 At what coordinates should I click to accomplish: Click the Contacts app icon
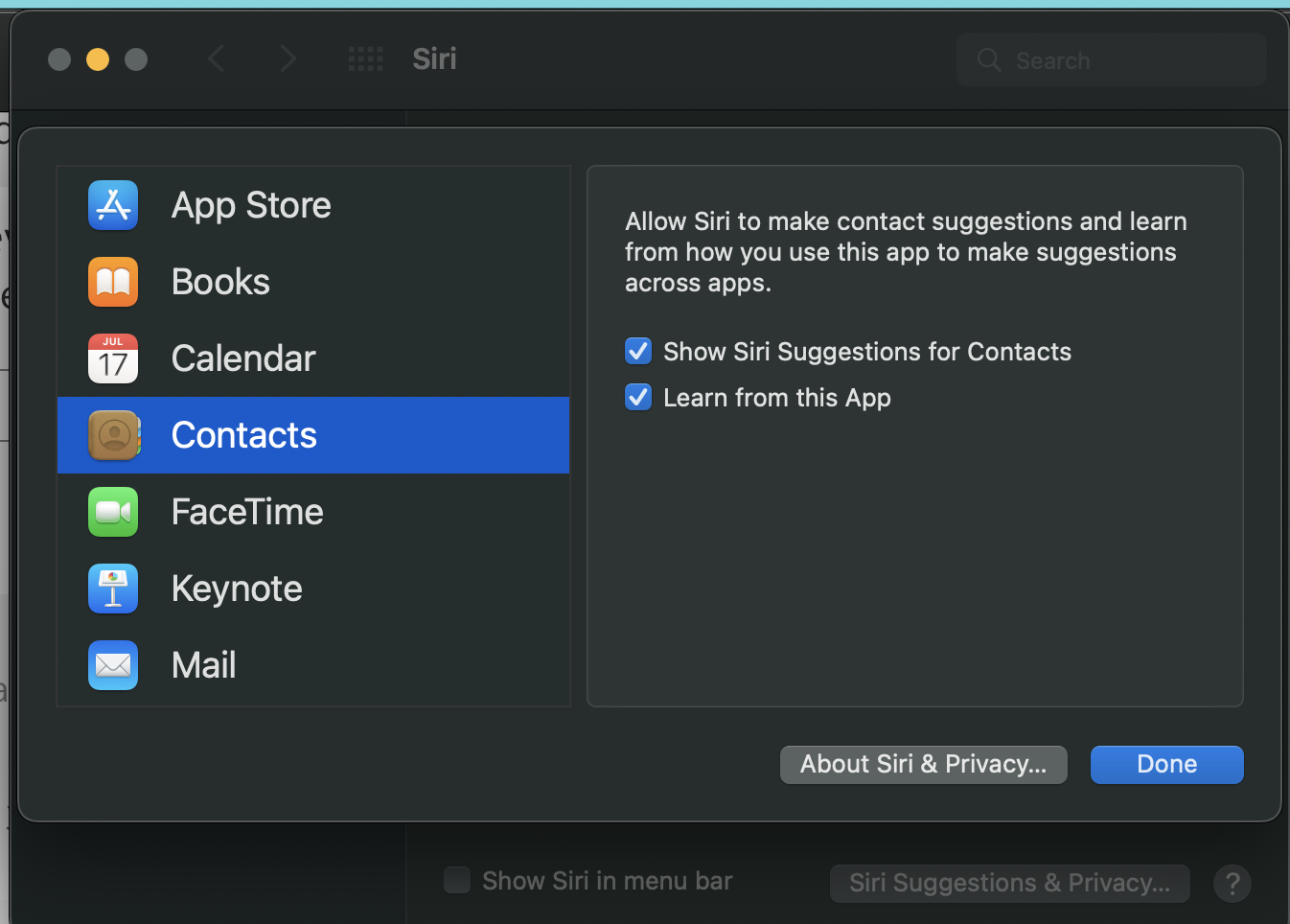[x=113, y=435]
